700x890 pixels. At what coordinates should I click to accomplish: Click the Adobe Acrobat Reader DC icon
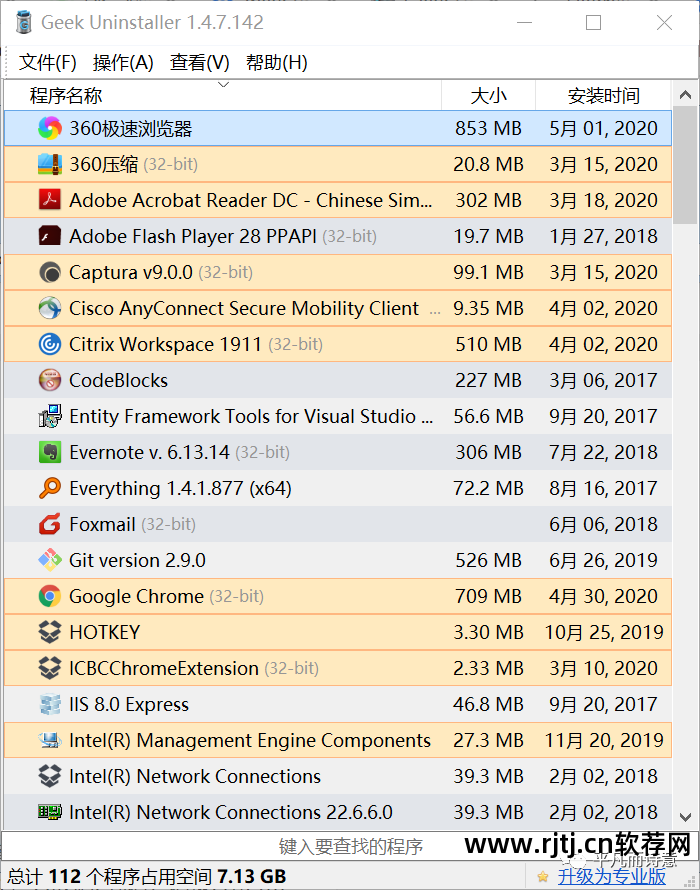pos(50,200)
